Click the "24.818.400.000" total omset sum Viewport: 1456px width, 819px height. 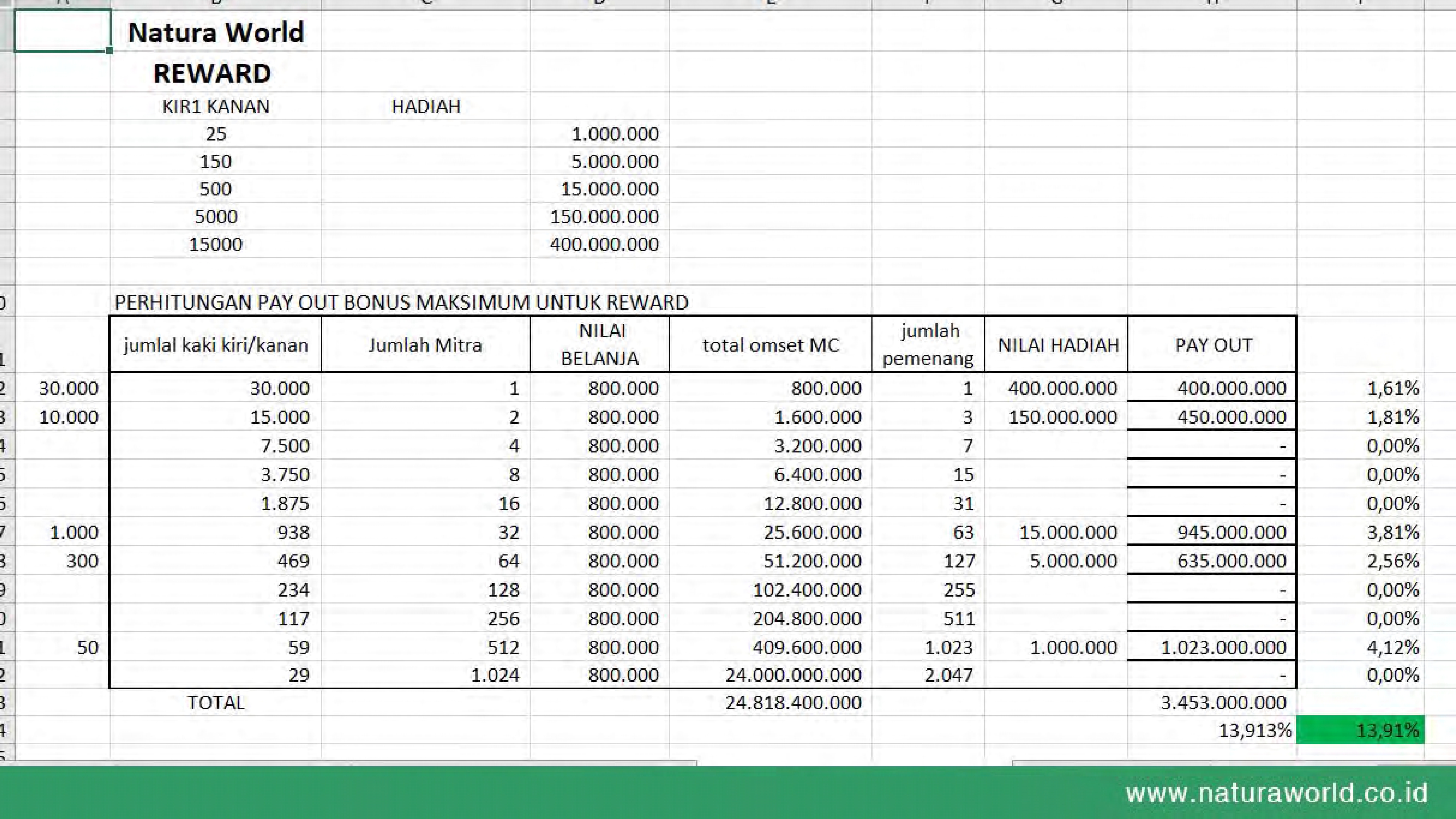770,703
